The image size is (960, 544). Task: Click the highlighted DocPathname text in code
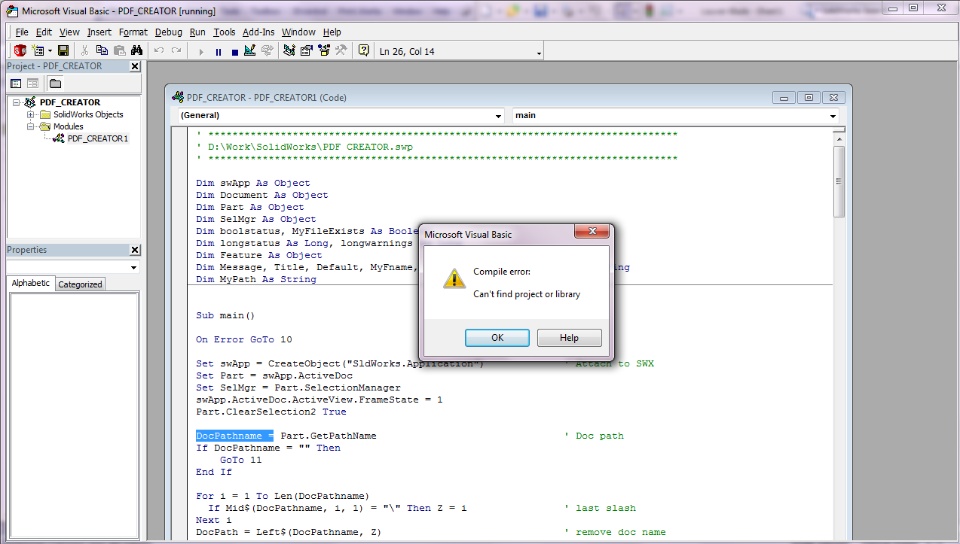235,436
